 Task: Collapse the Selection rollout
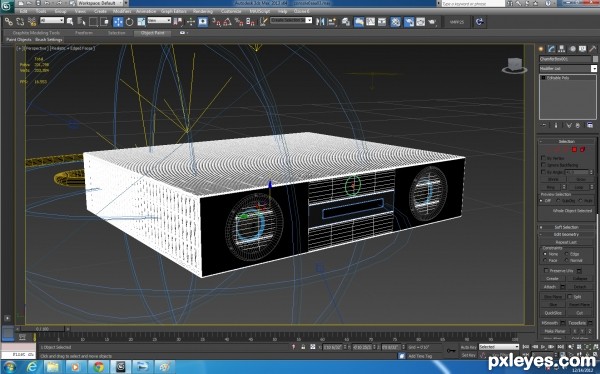(x=567, y=142)
